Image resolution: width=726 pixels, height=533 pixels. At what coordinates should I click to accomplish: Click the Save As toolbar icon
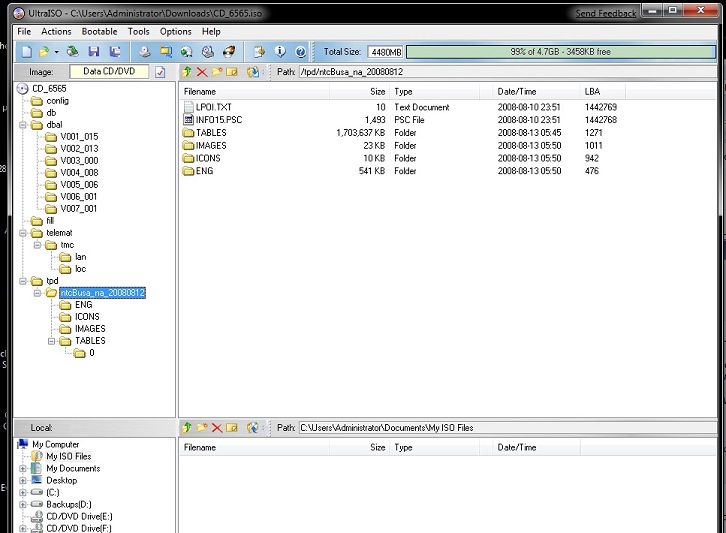(x=115, y=51)
